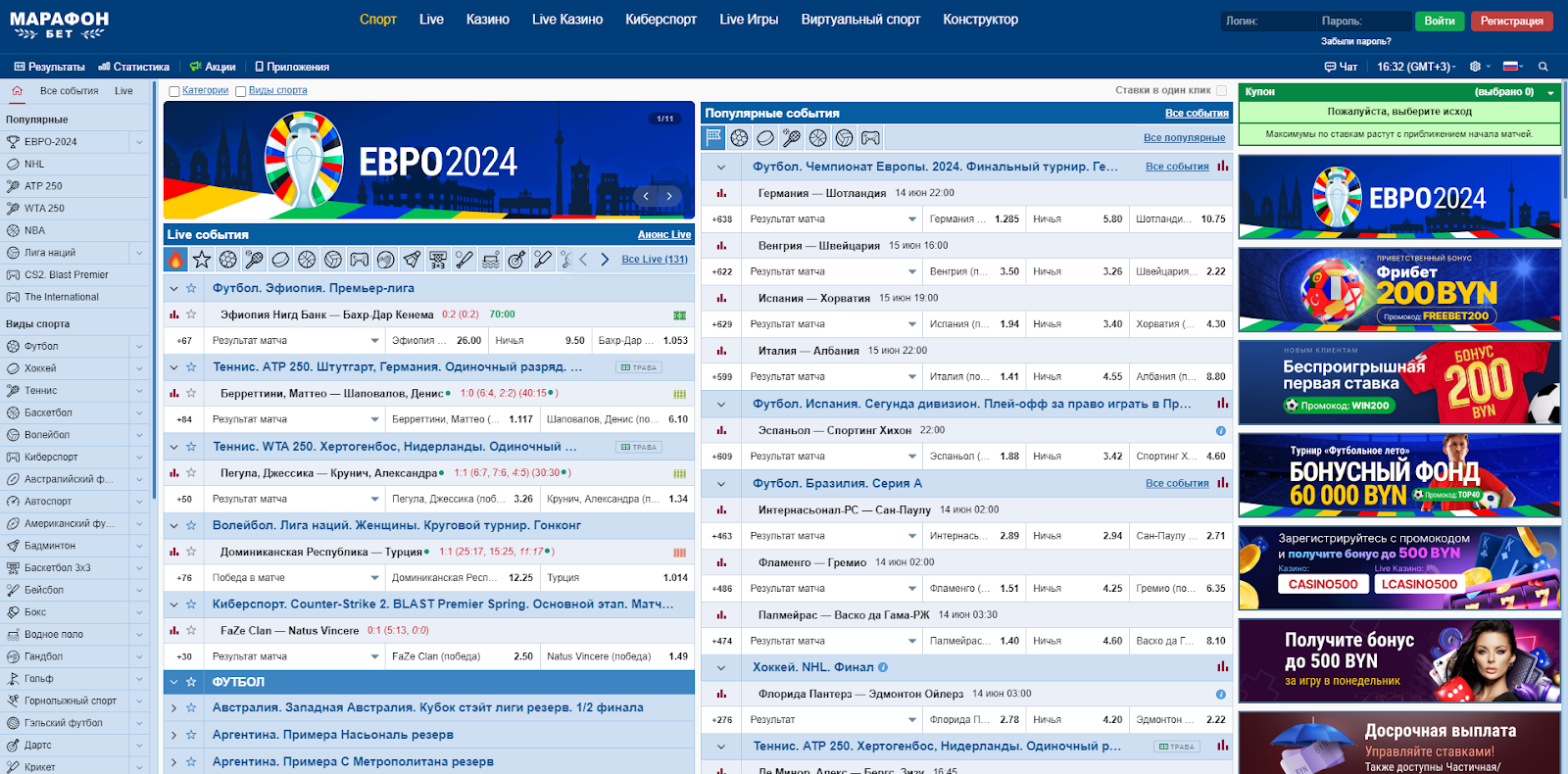Advance the ЕВРО 2024 banner with next arrow

coord(669,196)
